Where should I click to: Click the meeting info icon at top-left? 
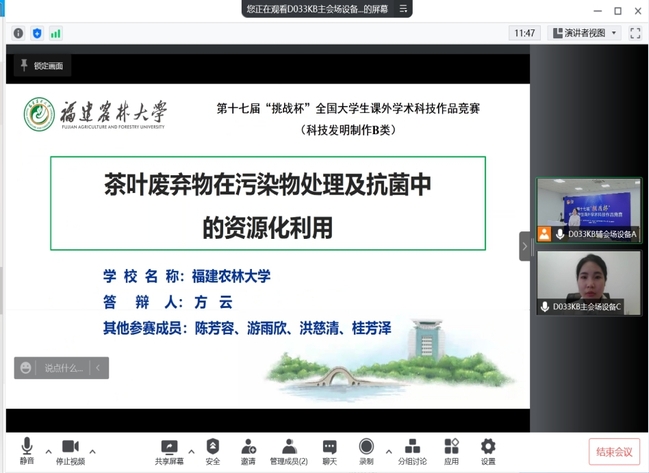[x=18, y=33]
